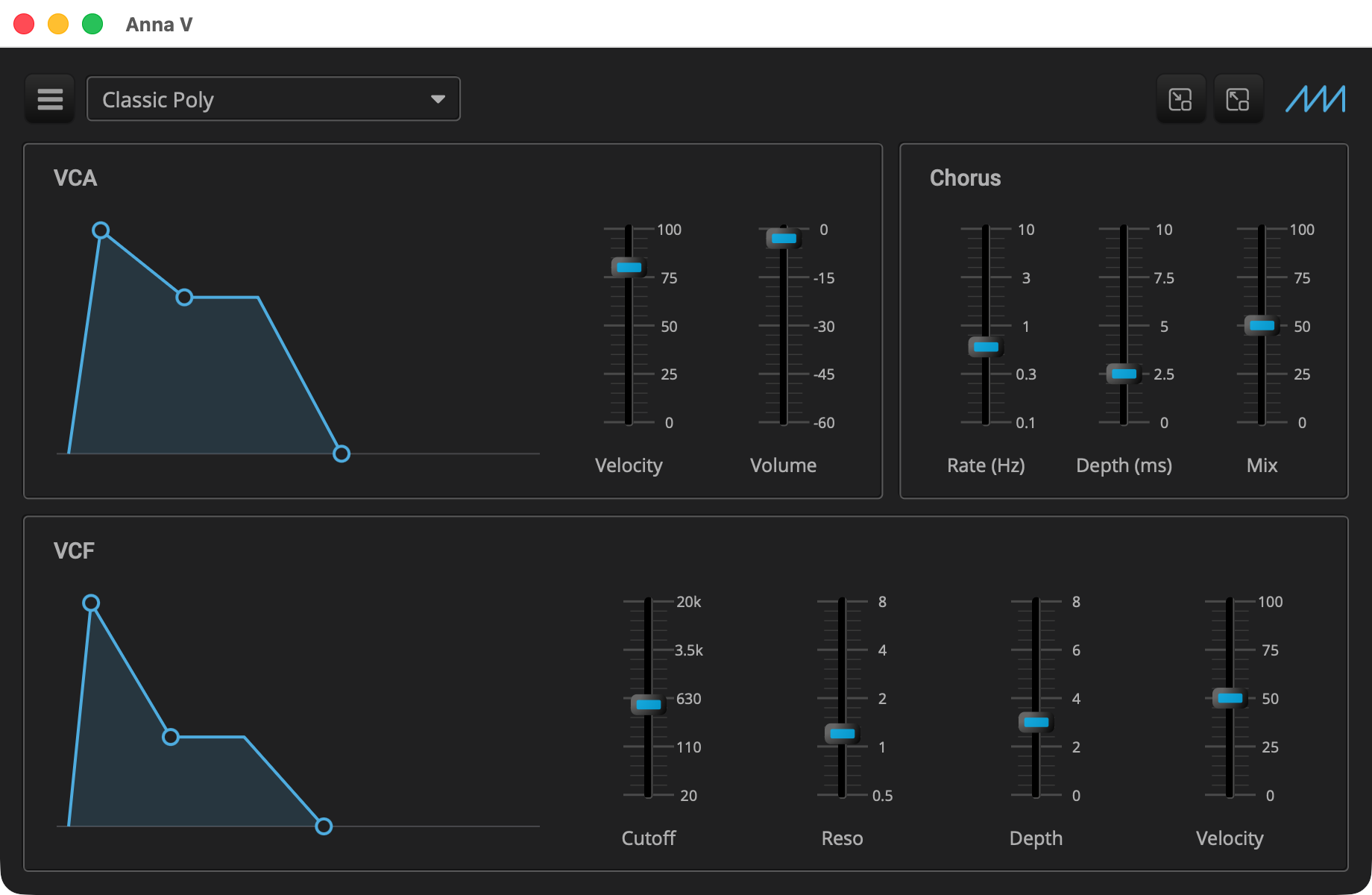Select the VCF envelope attack peak node
The width and height of the screenshot is (1372, 895).
91,603
